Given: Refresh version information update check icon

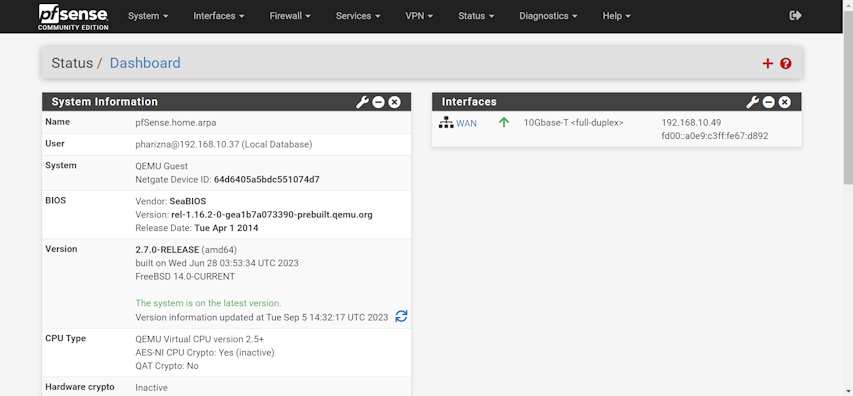Looking at the screenshot, I should click(401, 316).
